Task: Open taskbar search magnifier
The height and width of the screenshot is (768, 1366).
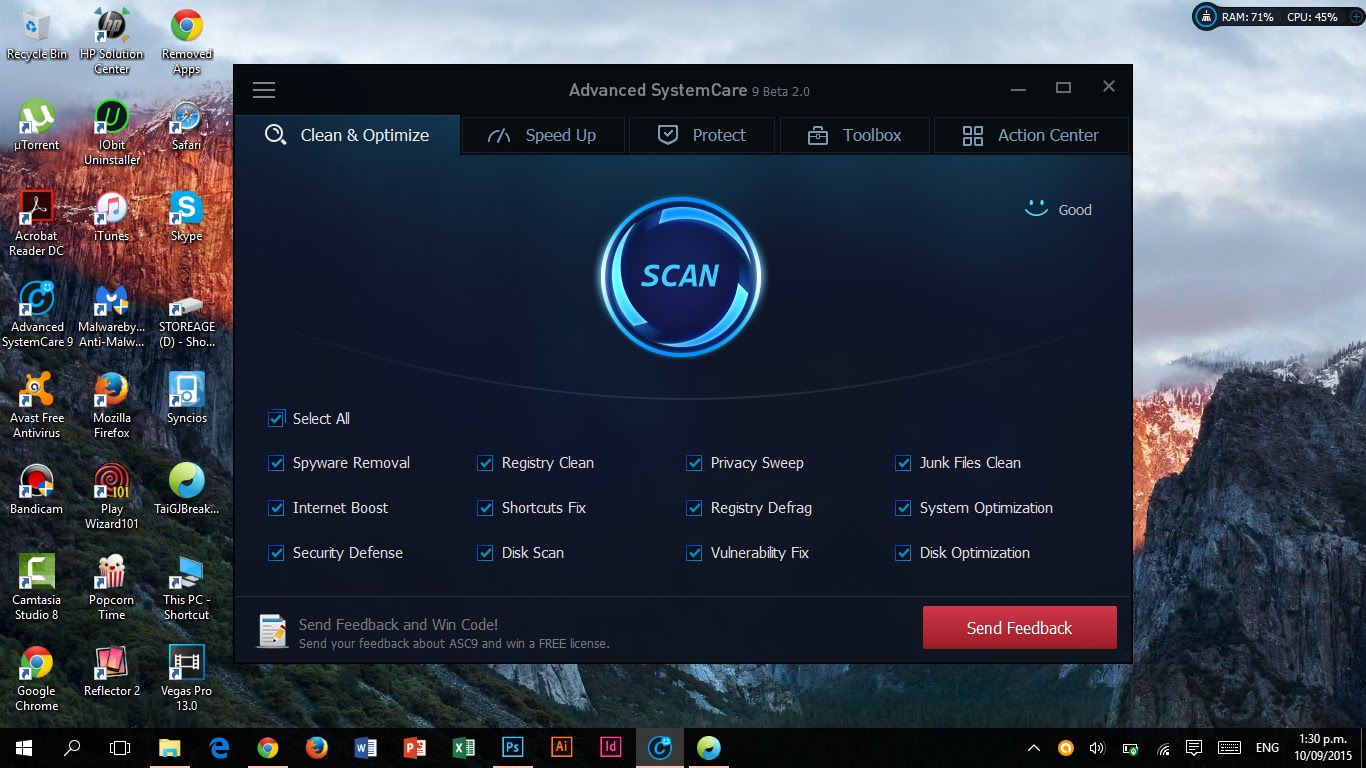Action: coord(72,748)
